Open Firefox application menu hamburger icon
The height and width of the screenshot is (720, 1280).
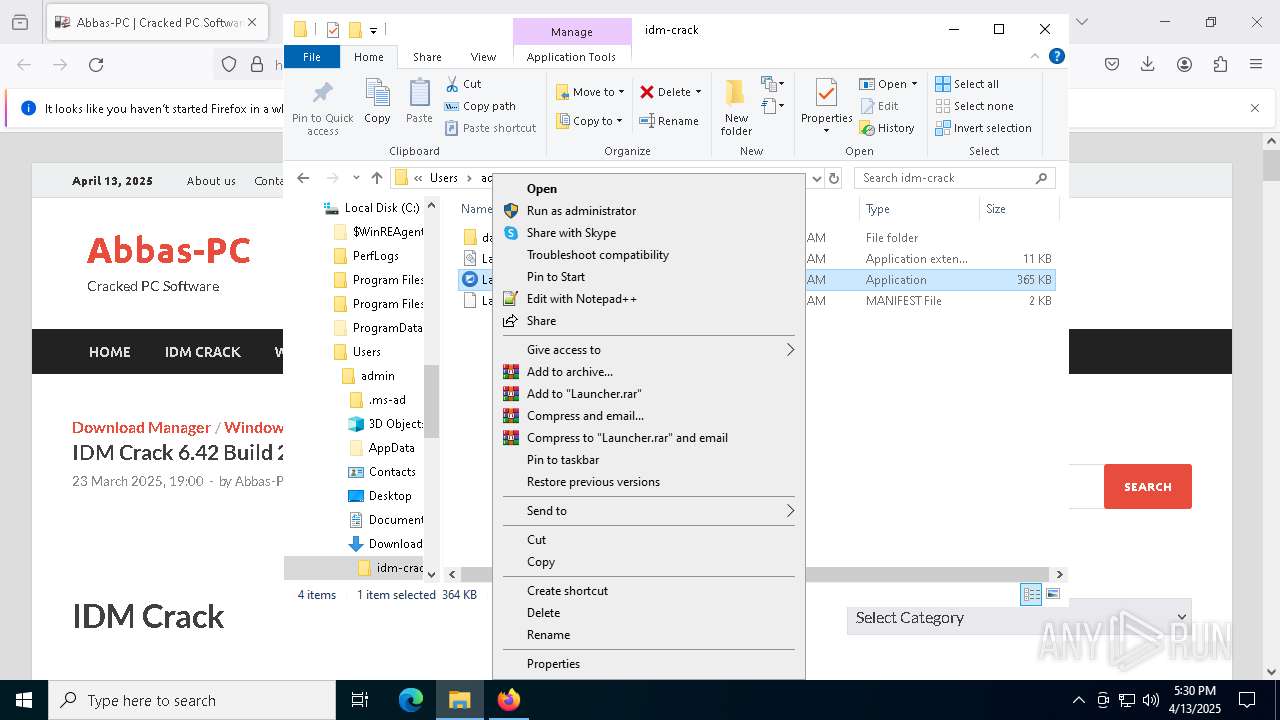[x=1256, y=65]
